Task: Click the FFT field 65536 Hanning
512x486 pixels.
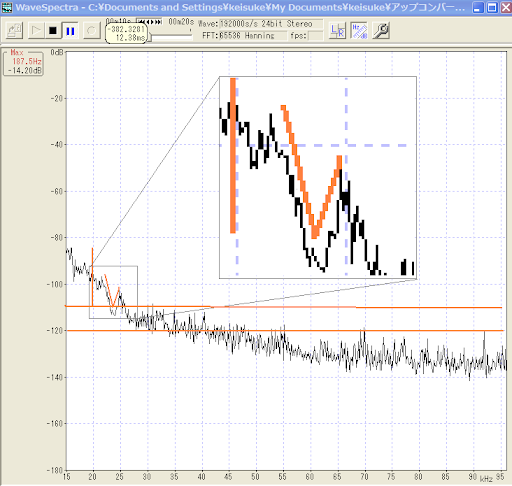Action: [253, 36]
